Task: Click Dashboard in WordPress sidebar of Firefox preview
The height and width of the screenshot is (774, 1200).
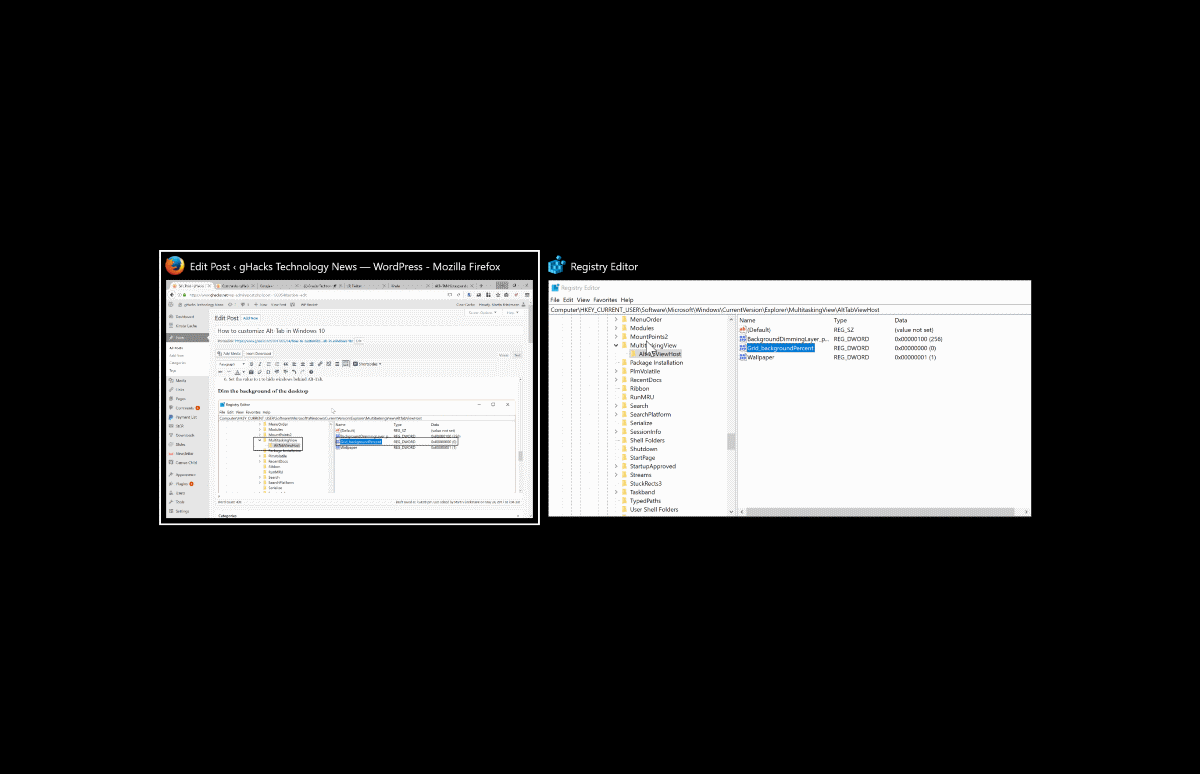Action: click(183, 317)
